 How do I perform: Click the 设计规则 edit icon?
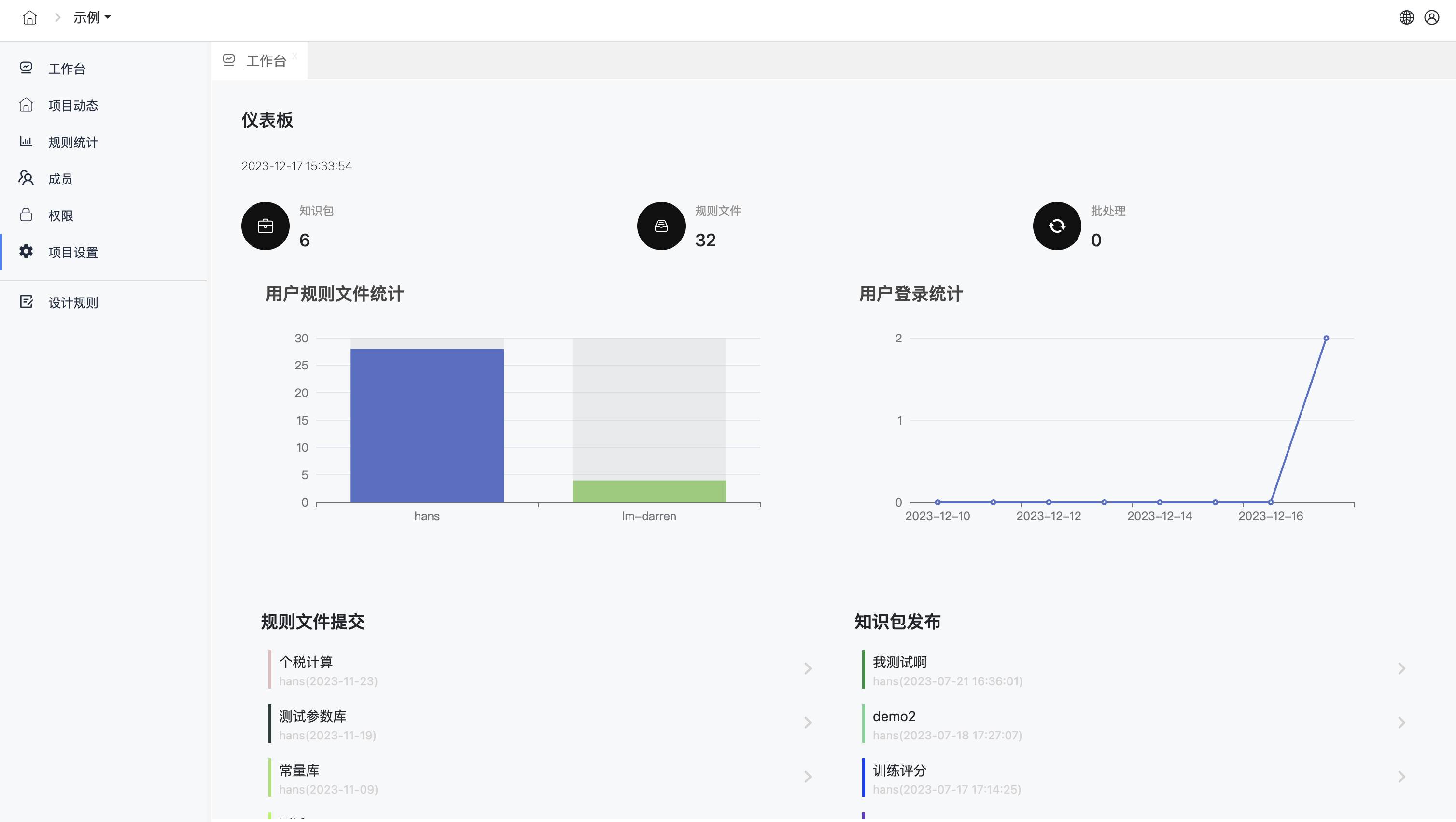pos(26,302)
